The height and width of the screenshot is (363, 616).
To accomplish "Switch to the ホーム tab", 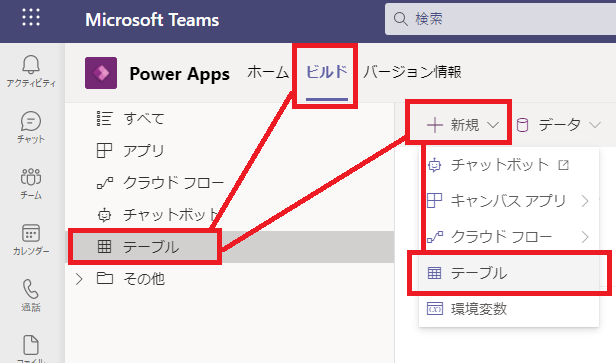I will 268,72.
